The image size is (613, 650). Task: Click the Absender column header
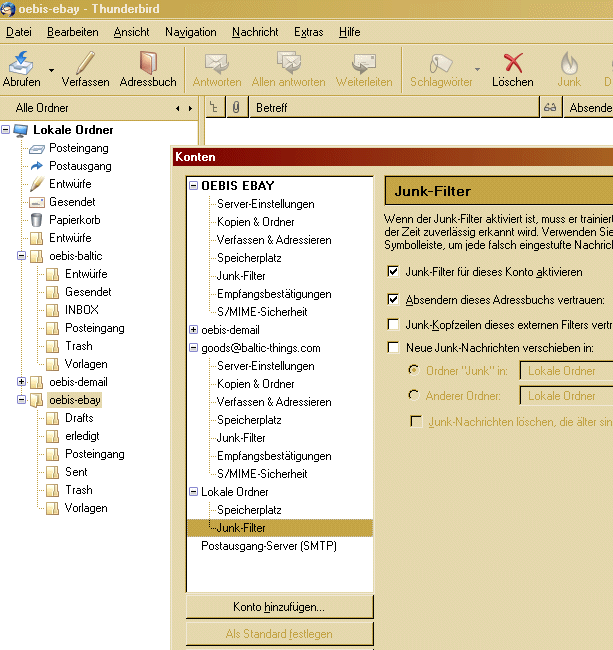(589, 107)
